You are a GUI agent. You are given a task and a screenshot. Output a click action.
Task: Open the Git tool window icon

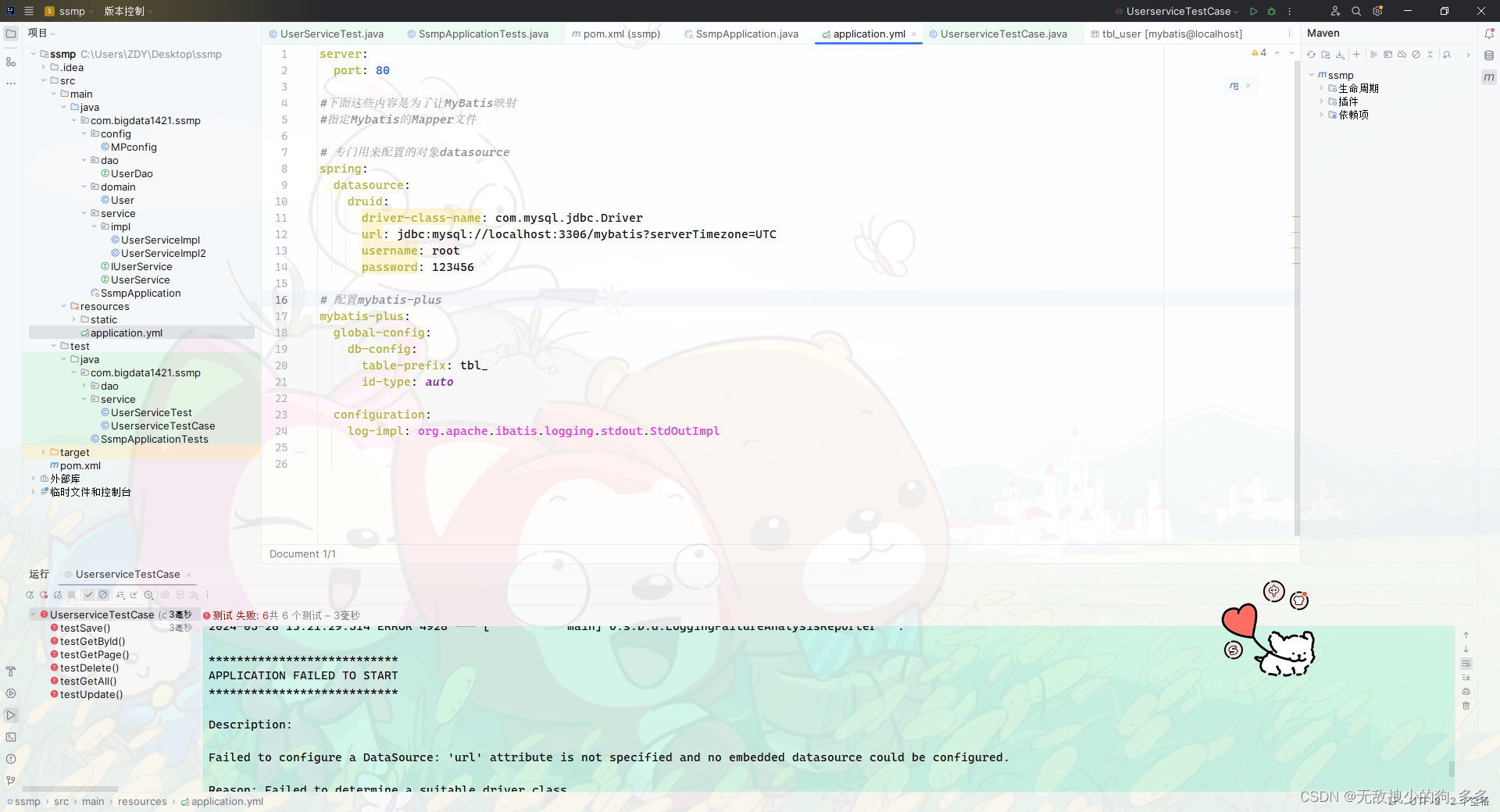11,780
